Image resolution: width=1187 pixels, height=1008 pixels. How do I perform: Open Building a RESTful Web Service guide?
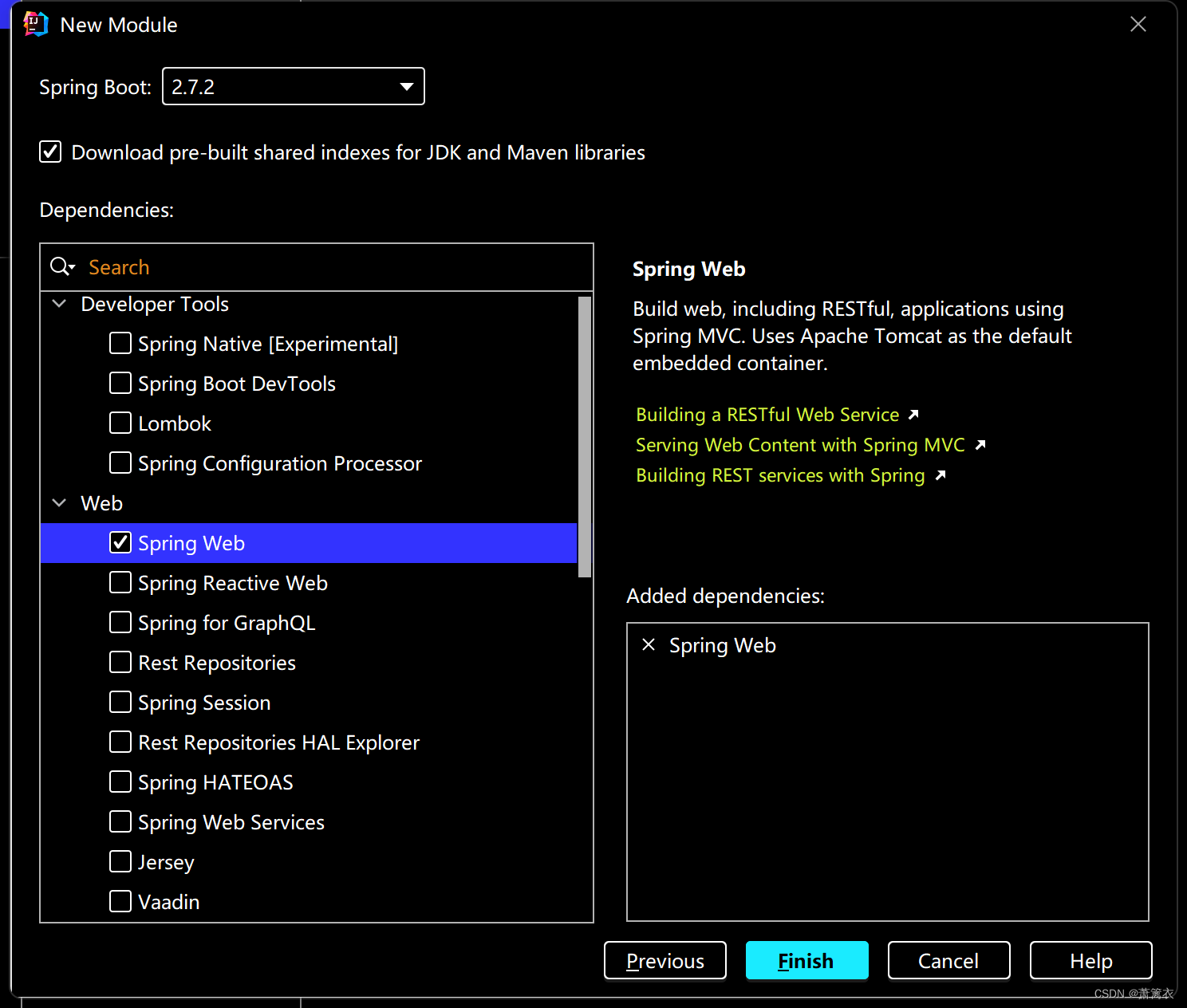click(767, 415)
